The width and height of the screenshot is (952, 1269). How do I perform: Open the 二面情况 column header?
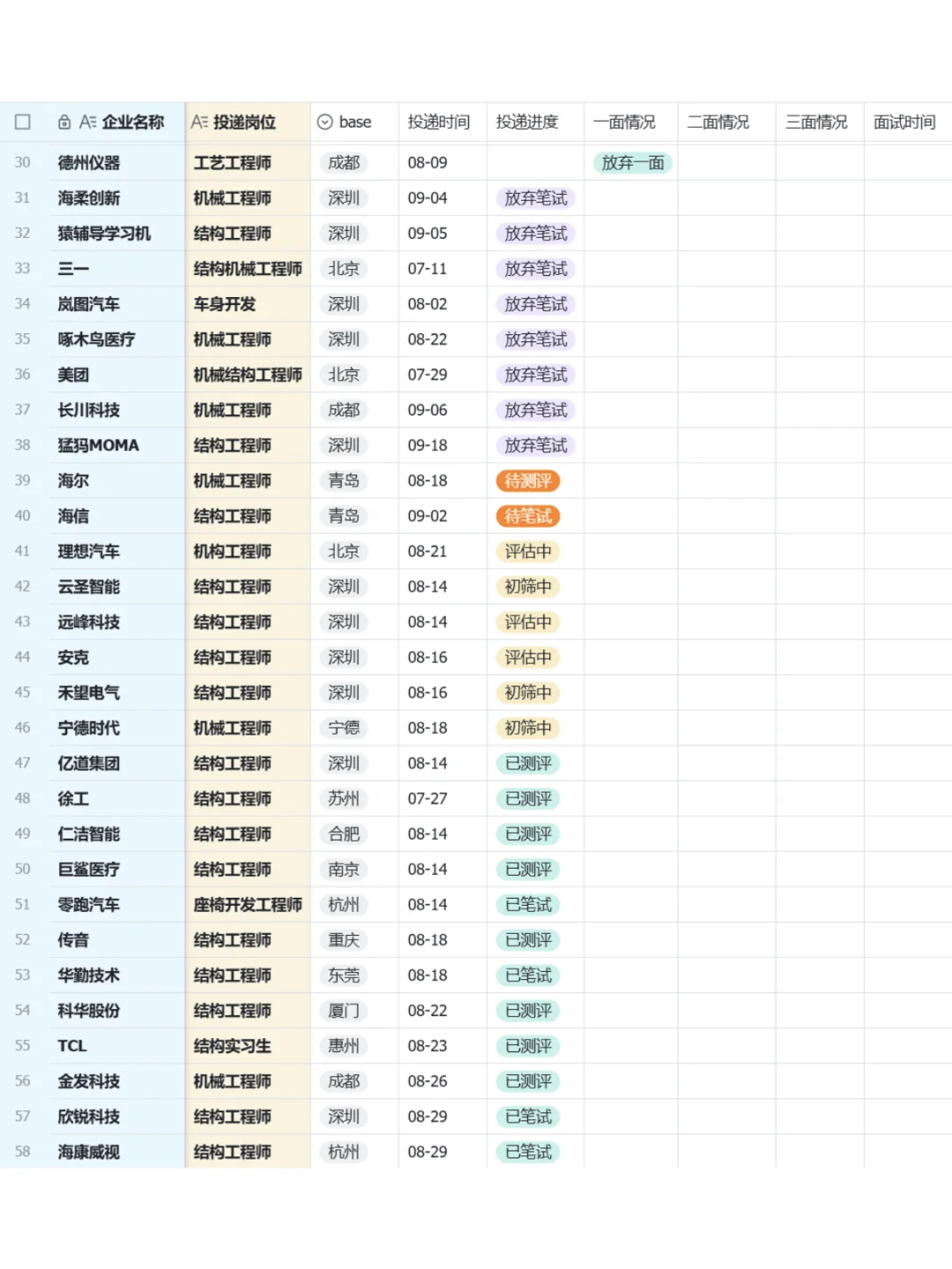click(726, 122)
